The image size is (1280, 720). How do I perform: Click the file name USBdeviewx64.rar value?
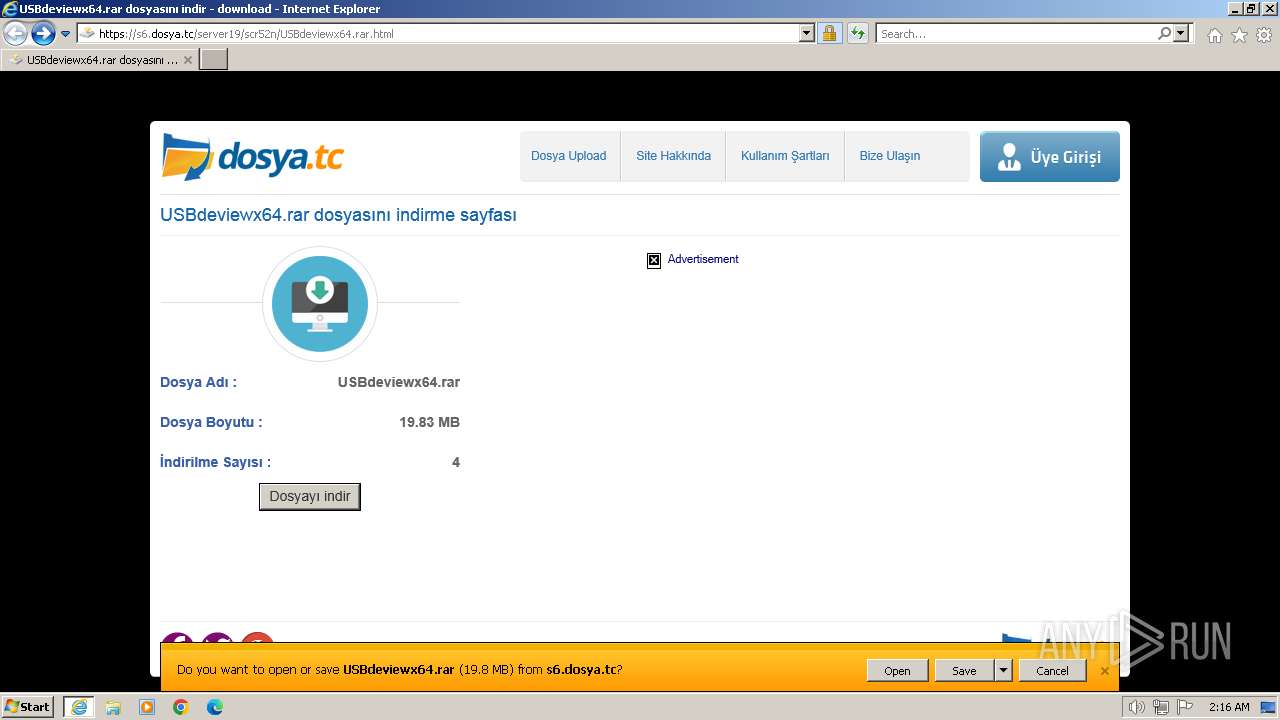coord(399,382)
